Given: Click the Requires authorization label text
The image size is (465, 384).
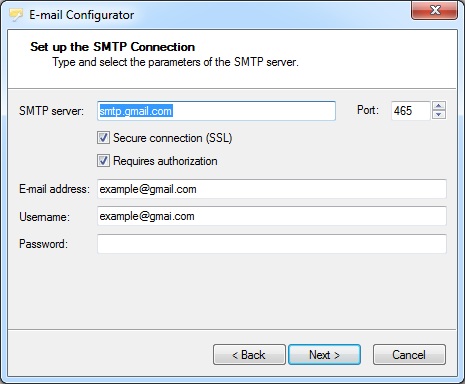Looking at the screenshot, I should [165, 161].
